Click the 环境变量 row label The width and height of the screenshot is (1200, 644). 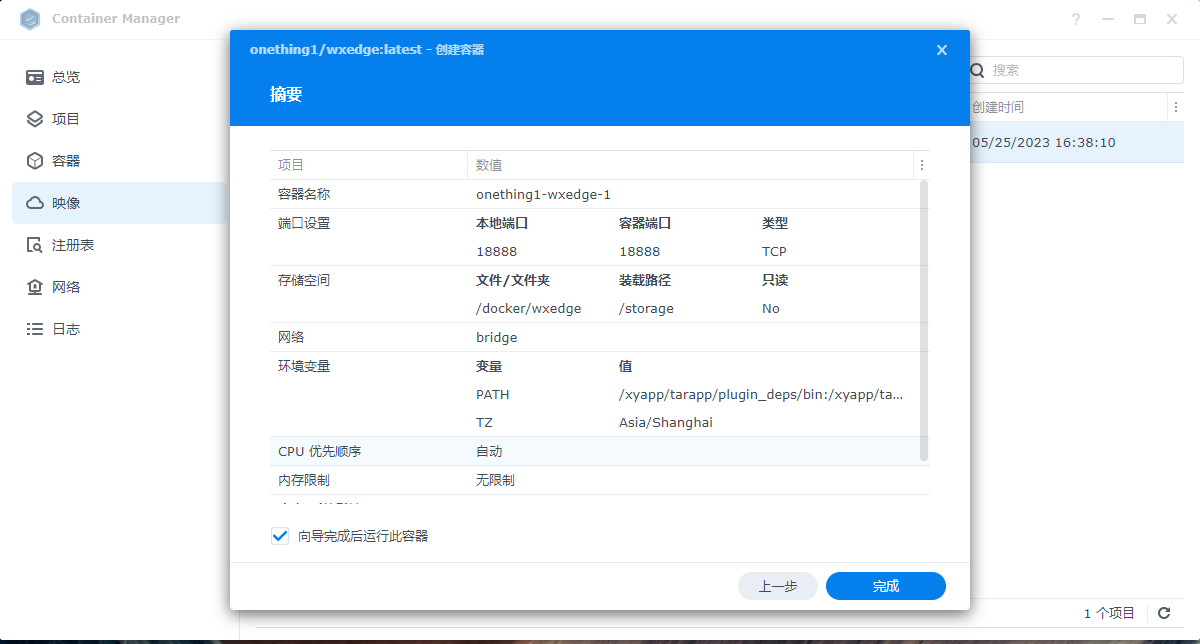304,366
